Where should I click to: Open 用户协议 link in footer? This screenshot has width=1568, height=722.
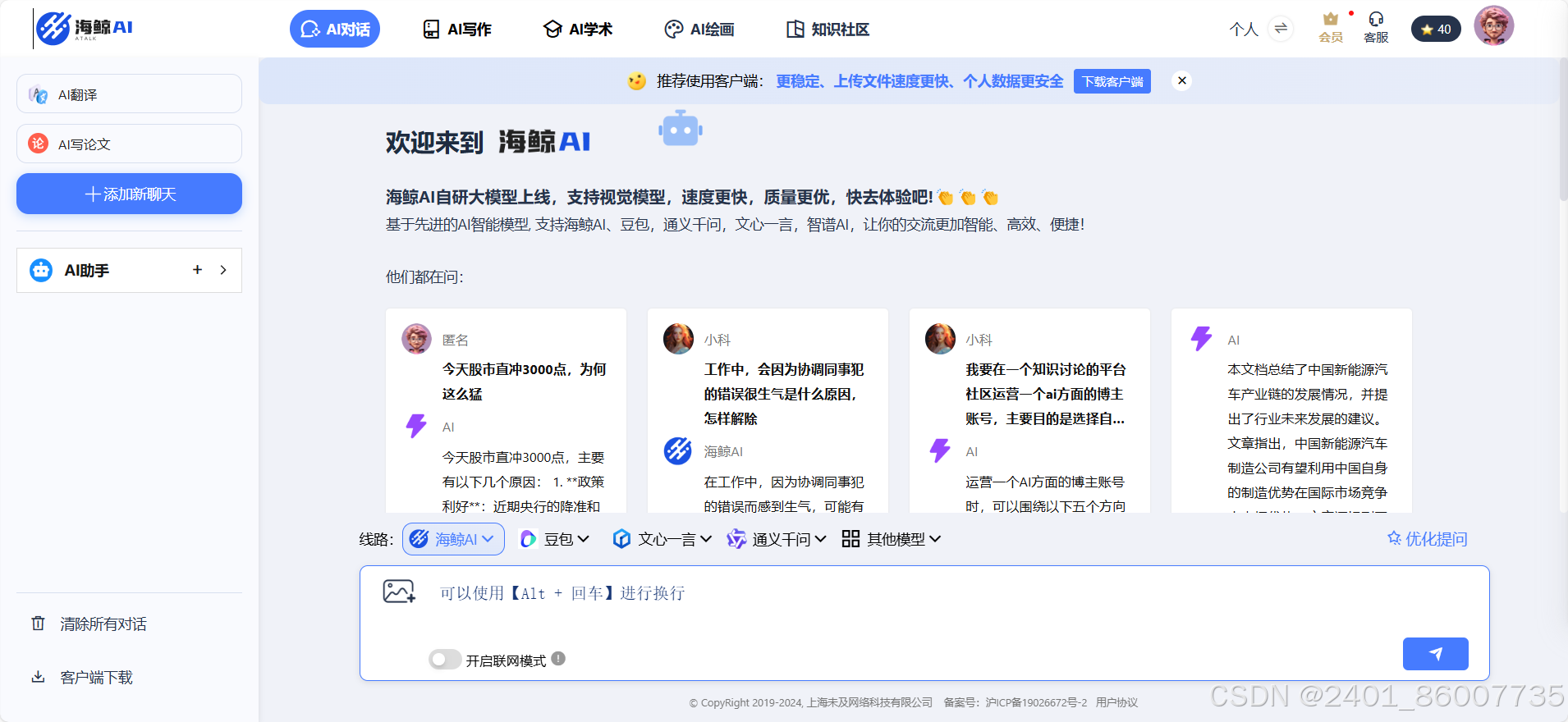(x=1116, y=702)
